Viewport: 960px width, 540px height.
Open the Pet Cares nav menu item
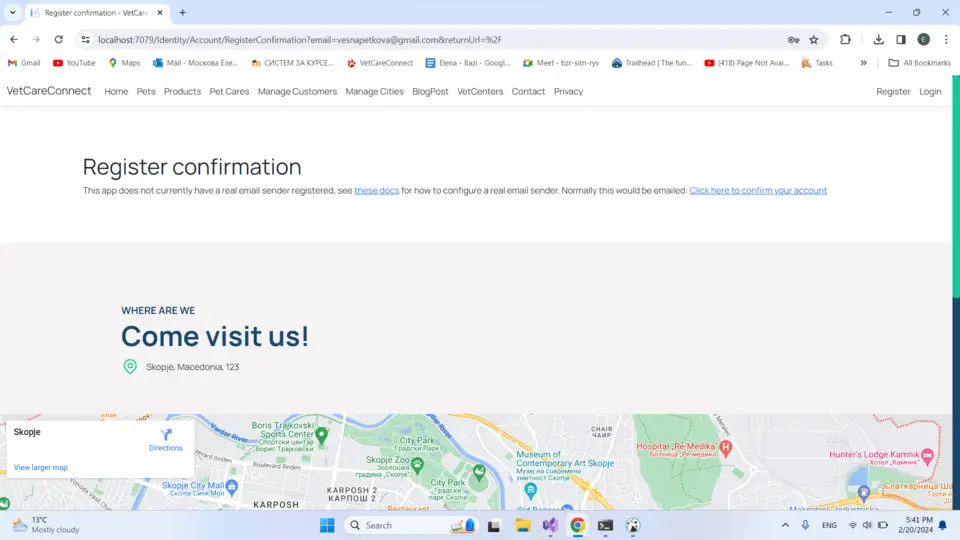[x=229, y=92]
